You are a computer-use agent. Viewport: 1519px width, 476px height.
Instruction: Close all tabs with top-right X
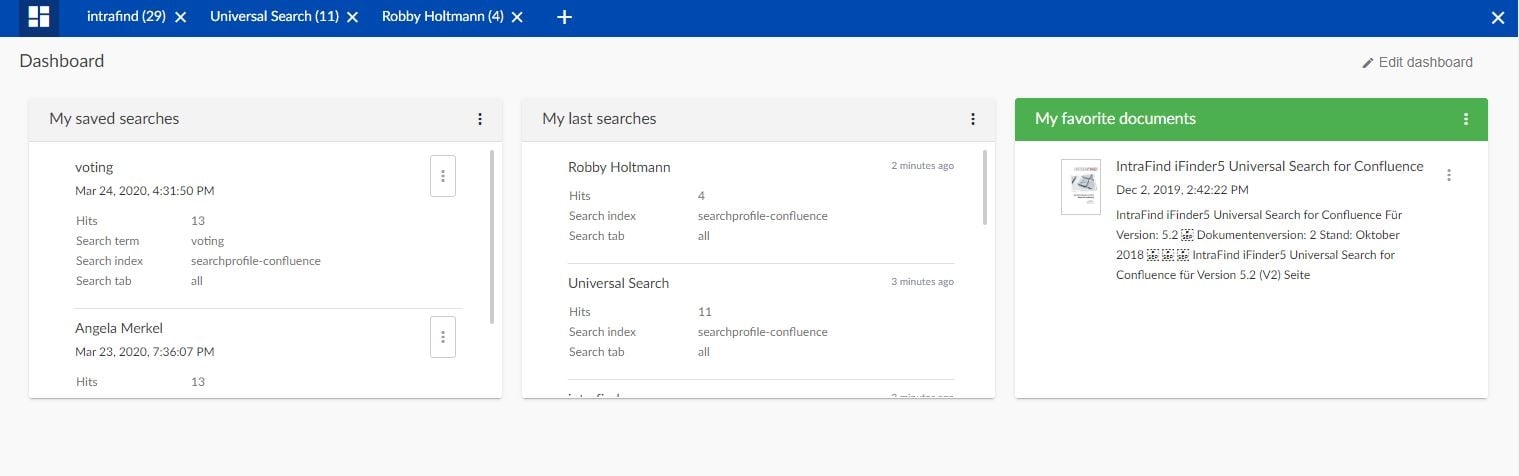tap(1498, 18)
